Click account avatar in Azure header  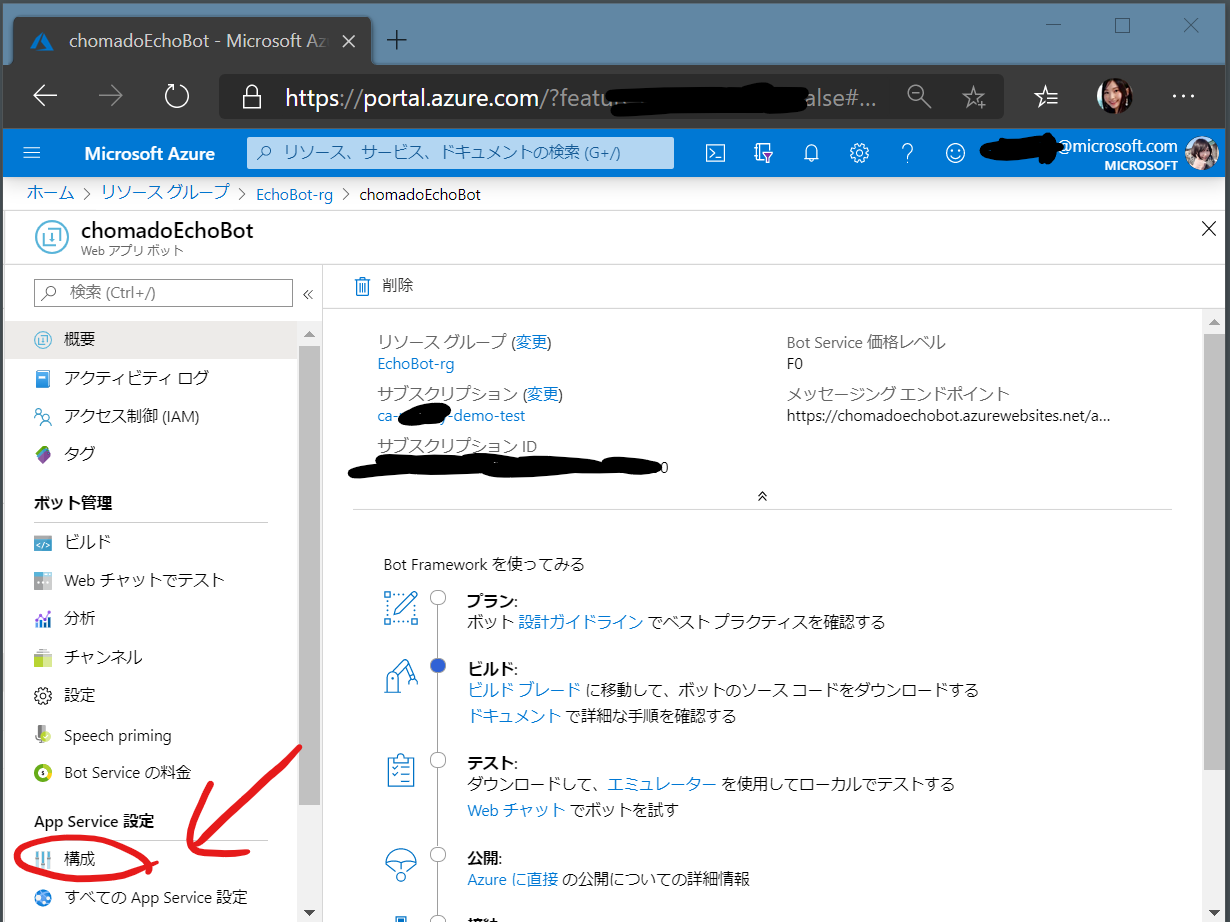tap(1201, 153)
